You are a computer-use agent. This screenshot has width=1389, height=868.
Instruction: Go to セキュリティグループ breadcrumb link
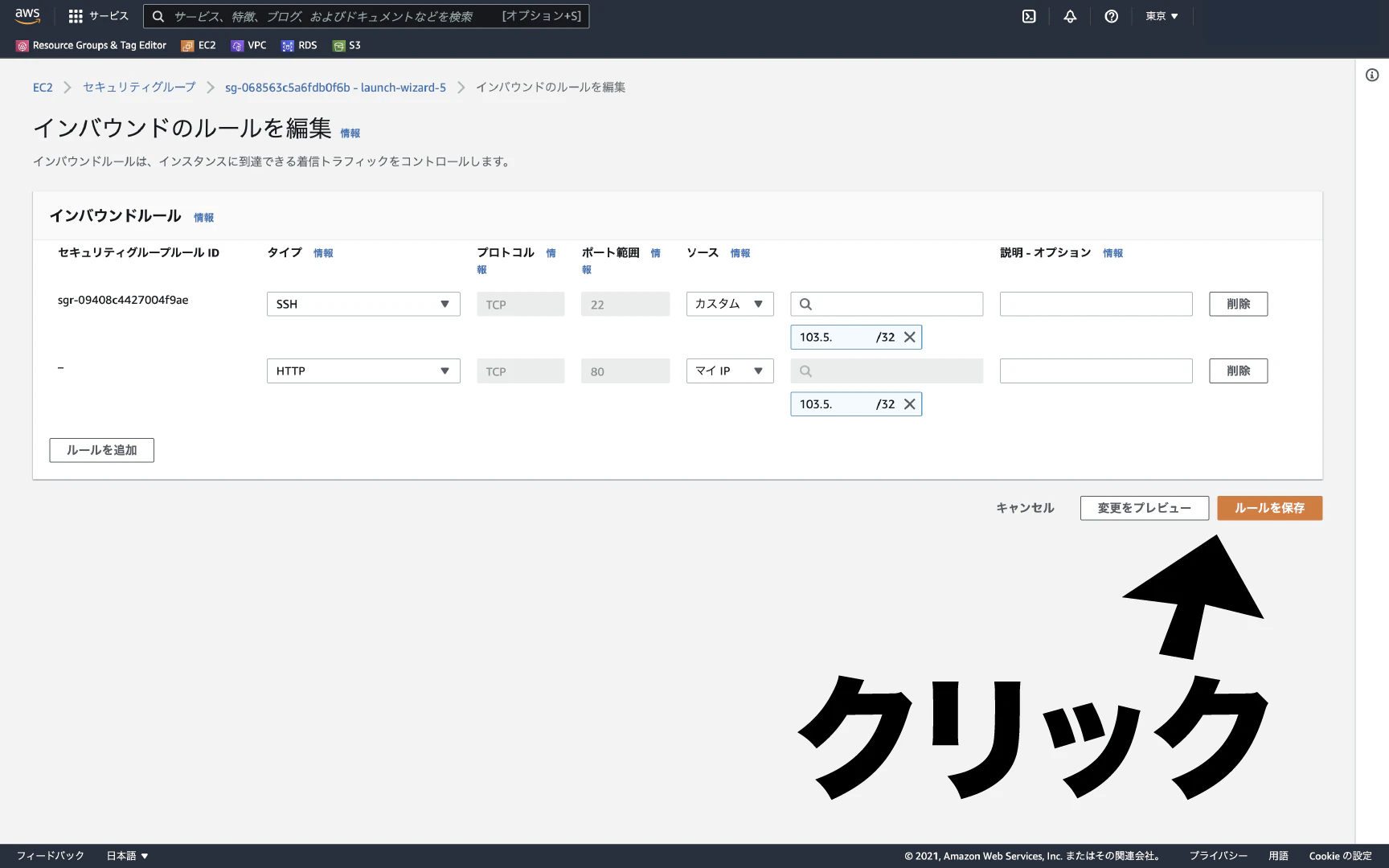point(139,88)
